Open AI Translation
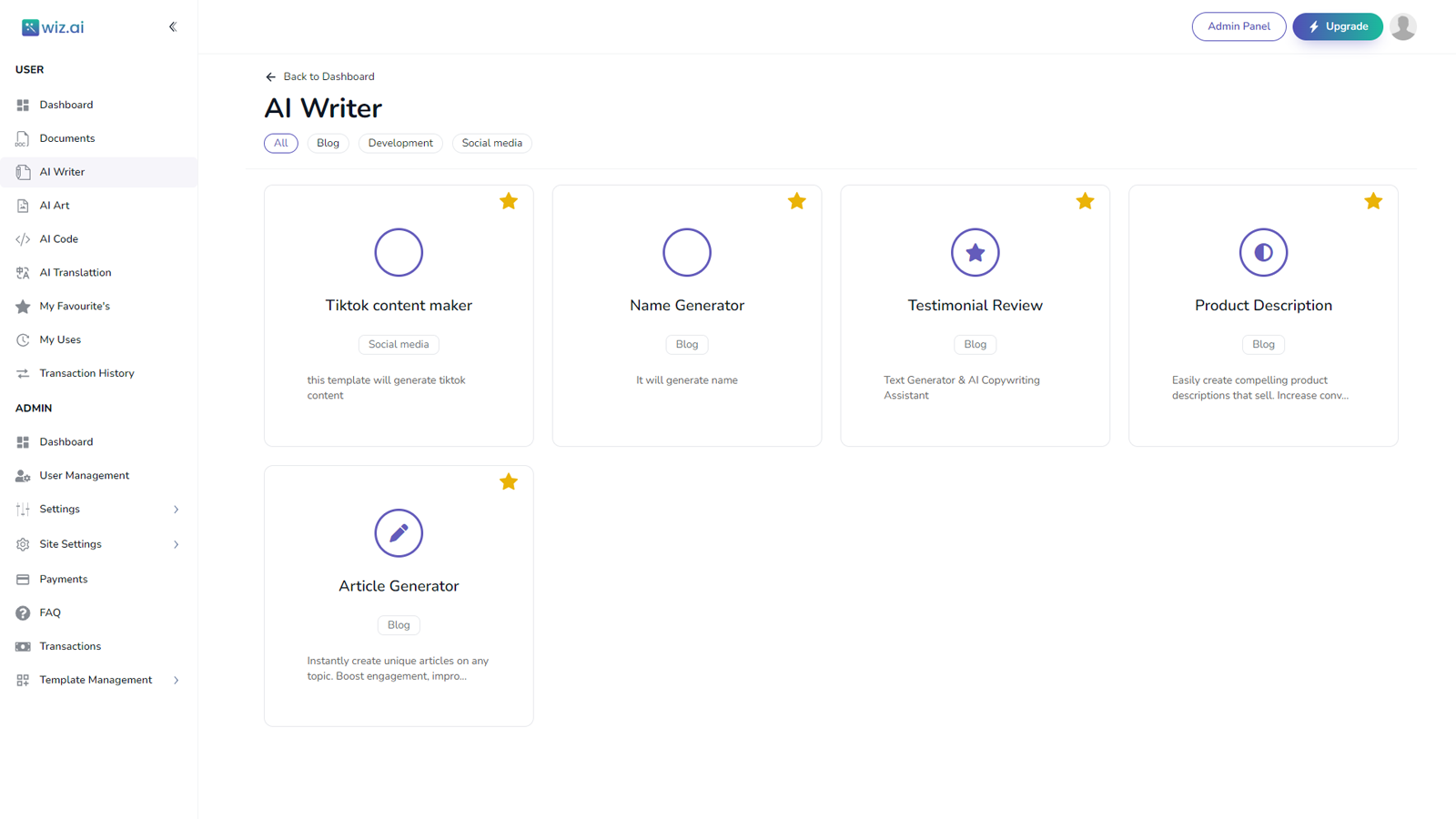The width and height of the screenshot is (1456, 819). (76, 272)
